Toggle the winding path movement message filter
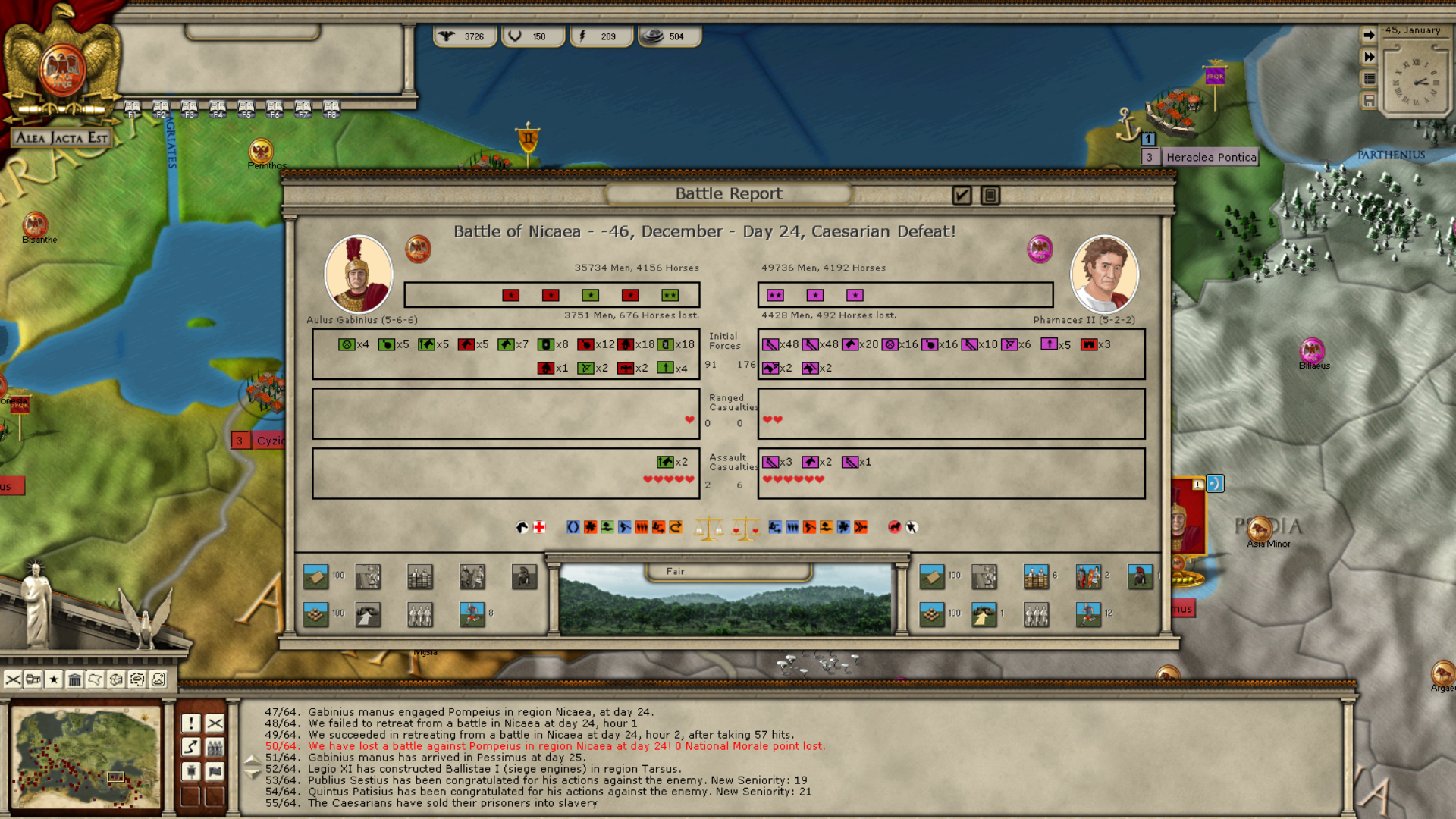 (x=190, y=748)
